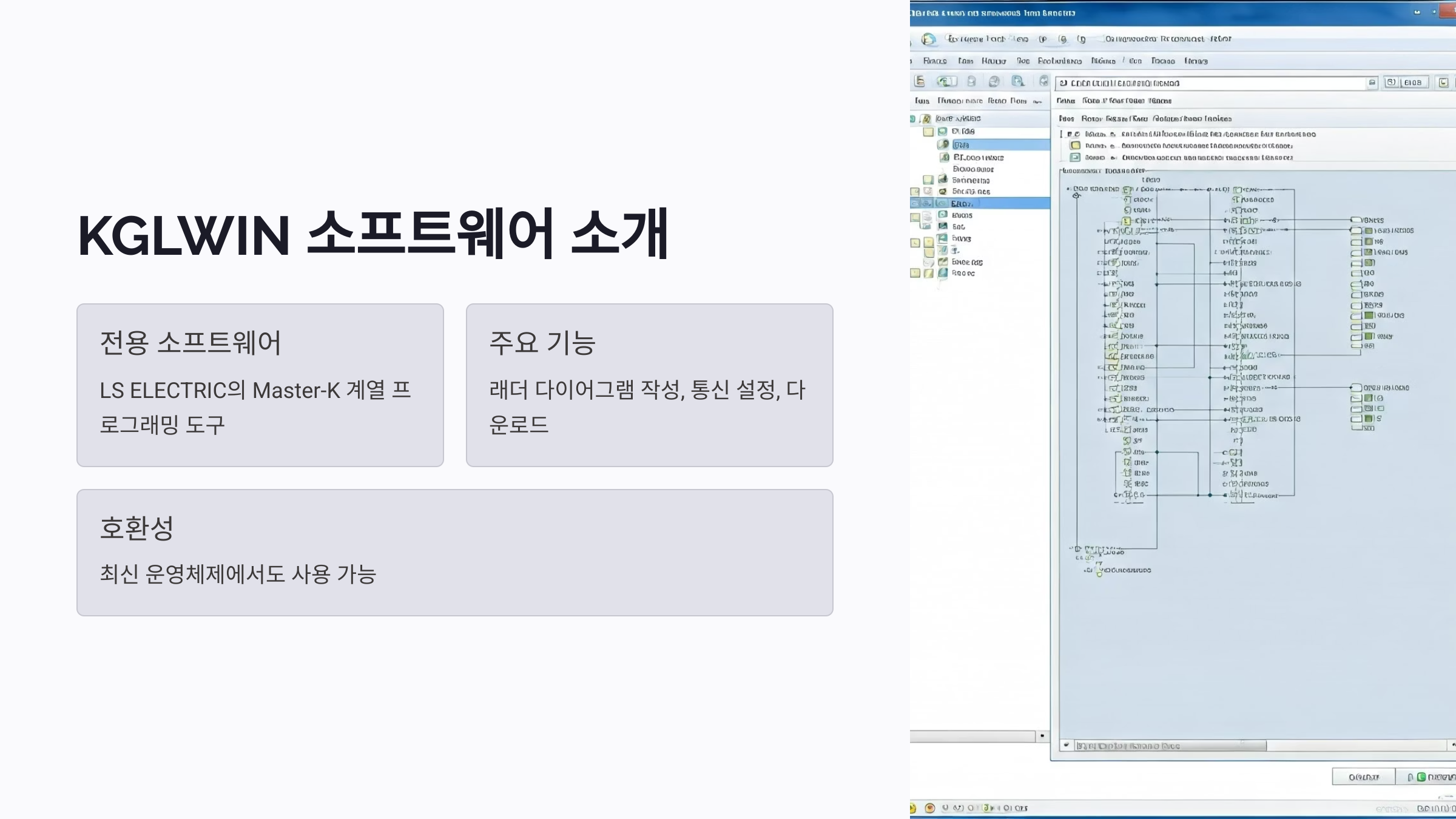Toggle the topmost output box on diagram right

[x=1356, y=220]
